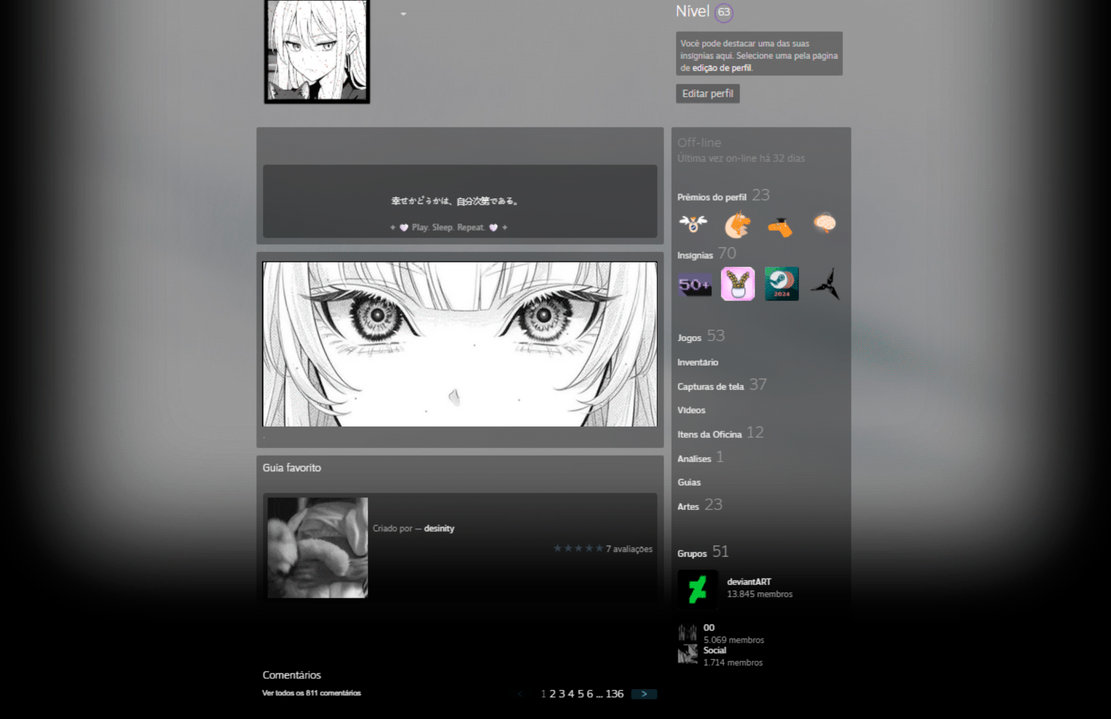Click the Nível label
1111x719 pixels.
[x=692, y=11]
